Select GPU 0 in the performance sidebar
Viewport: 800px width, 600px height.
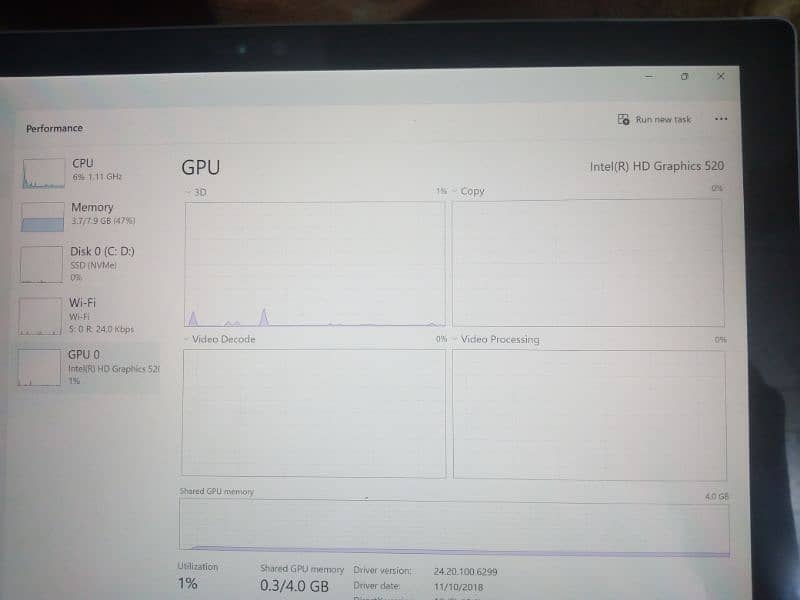pos(89,367)
